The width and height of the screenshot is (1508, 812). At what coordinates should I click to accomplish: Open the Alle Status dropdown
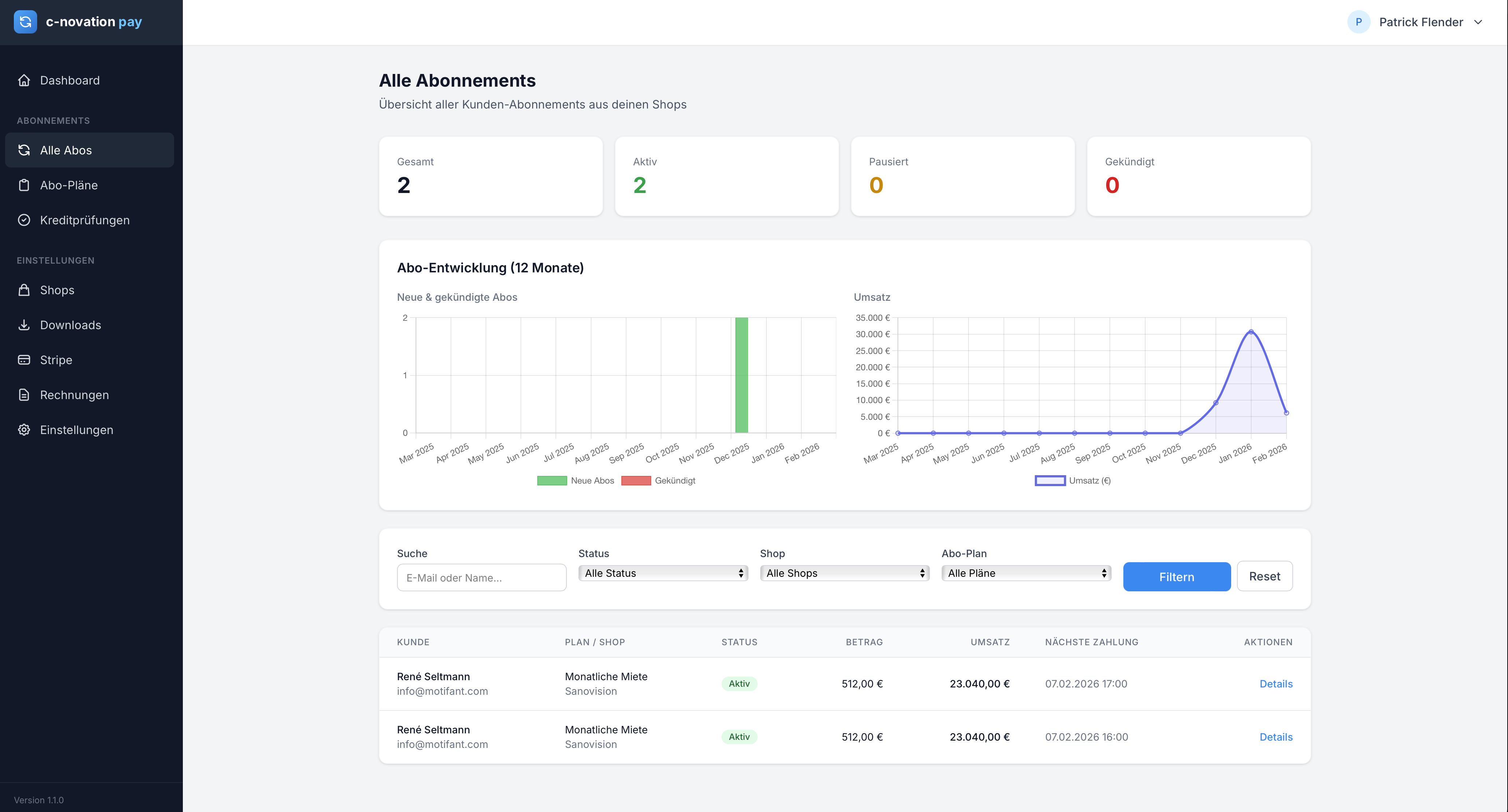point(663,573)
